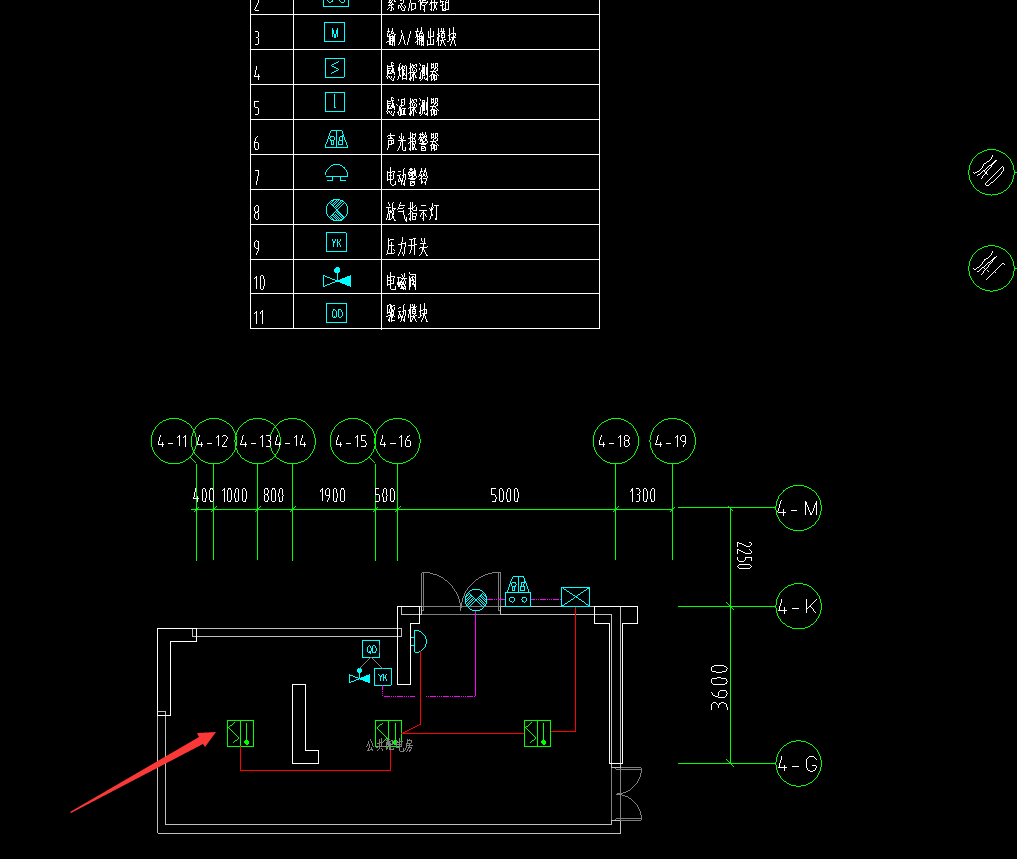Image resolution: width=1017 pixels, height=859 pixels.
Task: Select axis bubble 4-19
Action: click(673, 441)
